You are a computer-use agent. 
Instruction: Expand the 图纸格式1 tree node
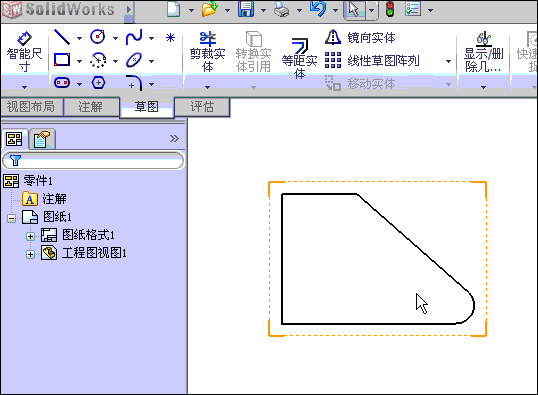31,236
